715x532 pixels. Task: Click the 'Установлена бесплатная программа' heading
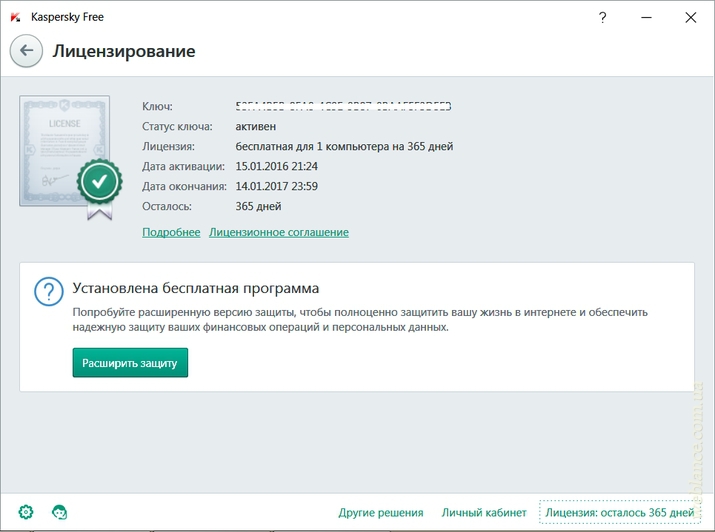point(196,288)
